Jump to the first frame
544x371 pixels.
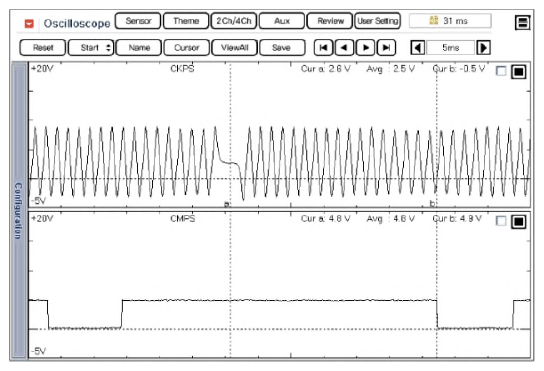coord(323,48)
